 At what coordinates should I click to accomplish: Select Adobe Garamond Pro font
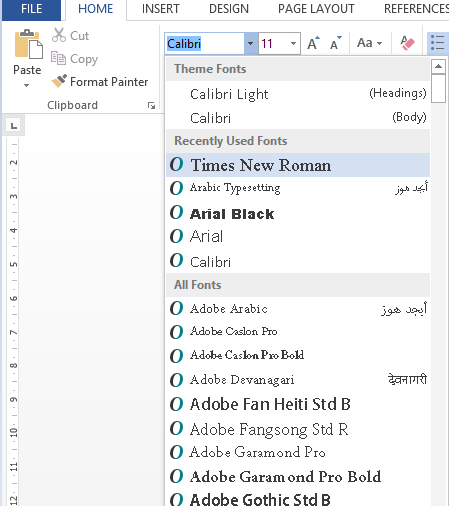[x=298, y=453]
